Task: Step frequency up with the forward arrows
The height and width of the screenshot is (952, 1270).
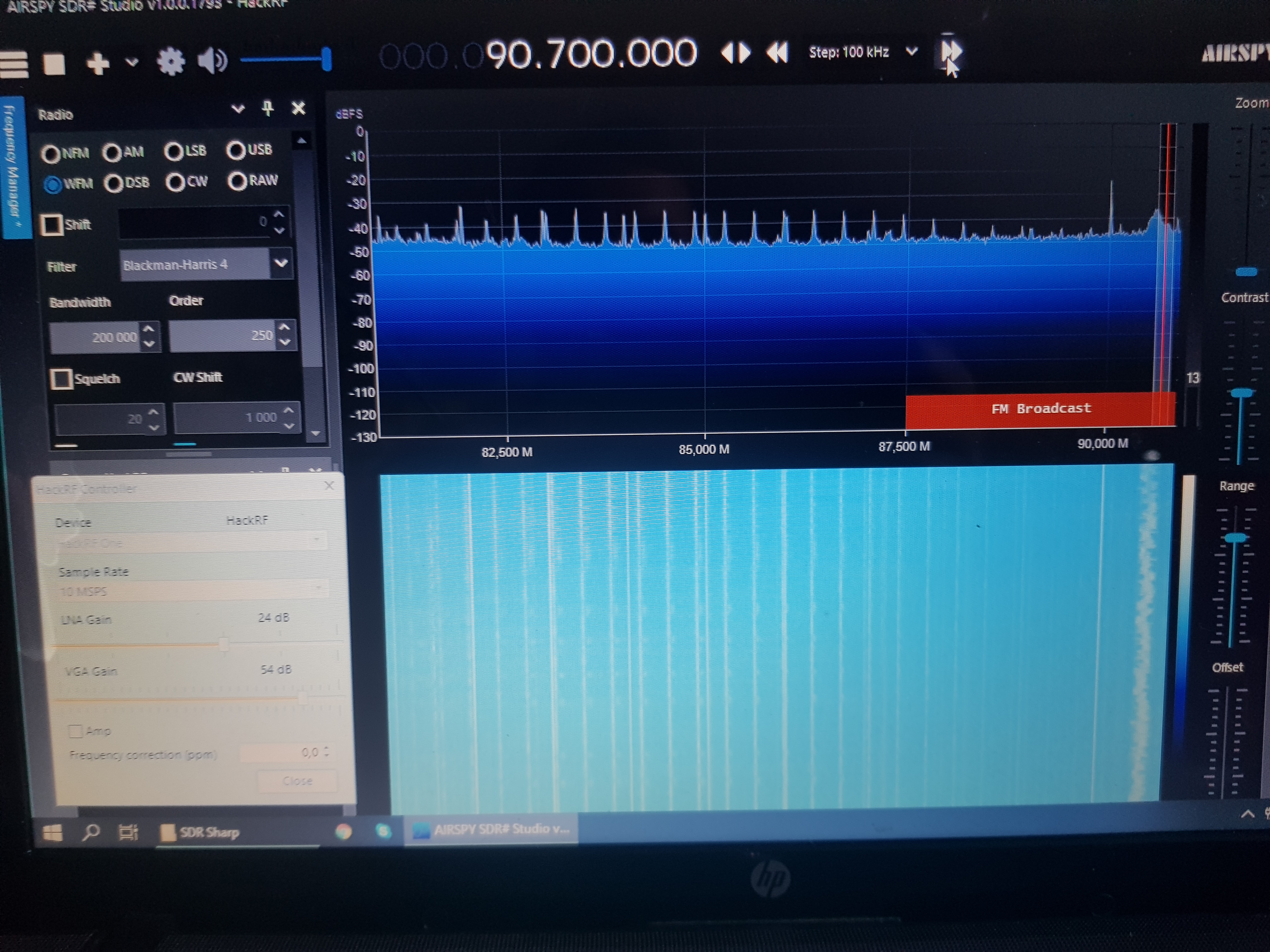Action: click(x=951, y=52)
